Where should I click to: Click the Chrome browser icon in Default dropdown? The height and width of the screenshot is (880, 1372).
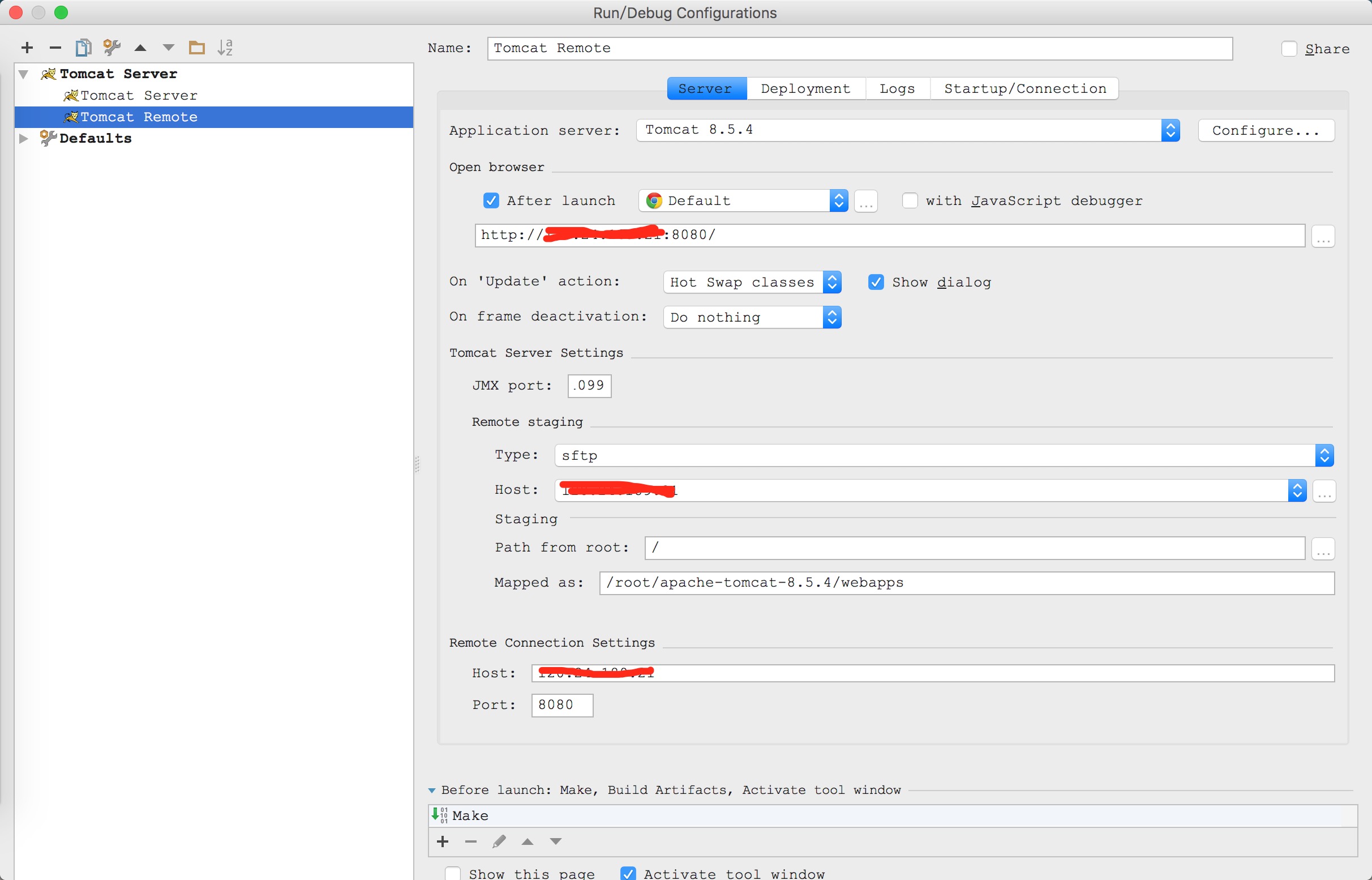pyautogui.click(x=654, y=200)
